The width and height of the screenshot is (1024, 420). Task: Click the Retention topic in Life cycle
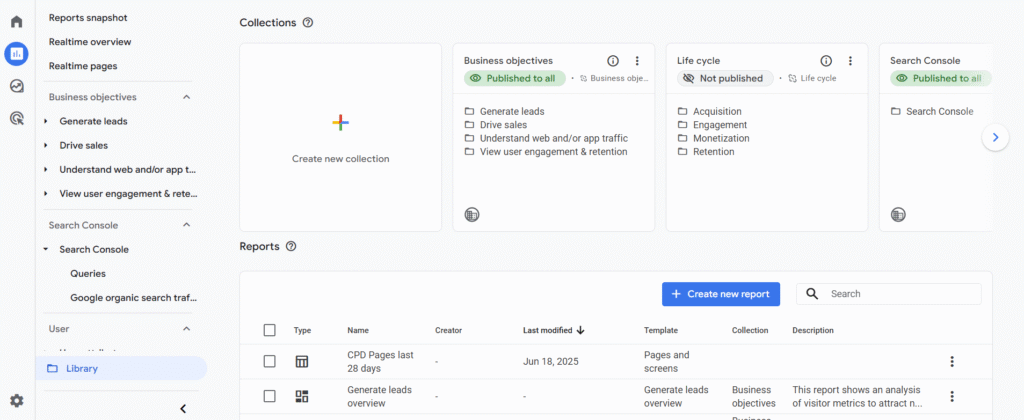(x=714, y=152)
